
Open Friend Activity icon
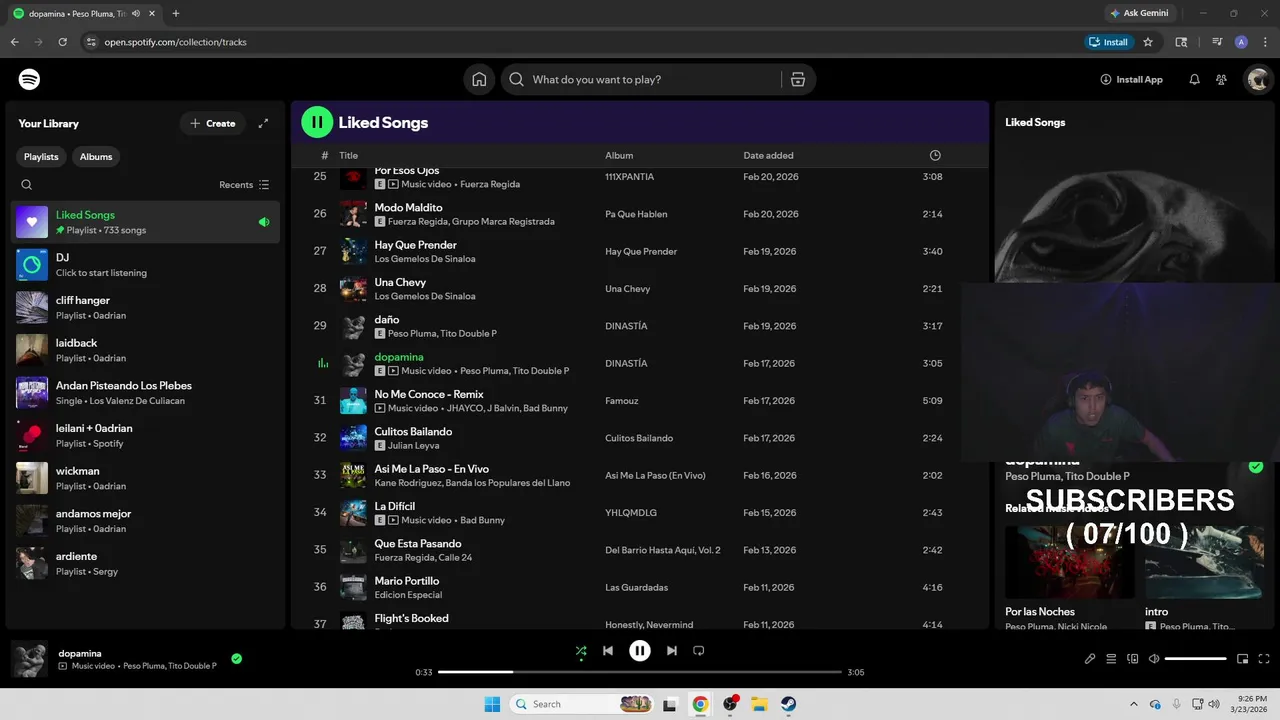1221,79
